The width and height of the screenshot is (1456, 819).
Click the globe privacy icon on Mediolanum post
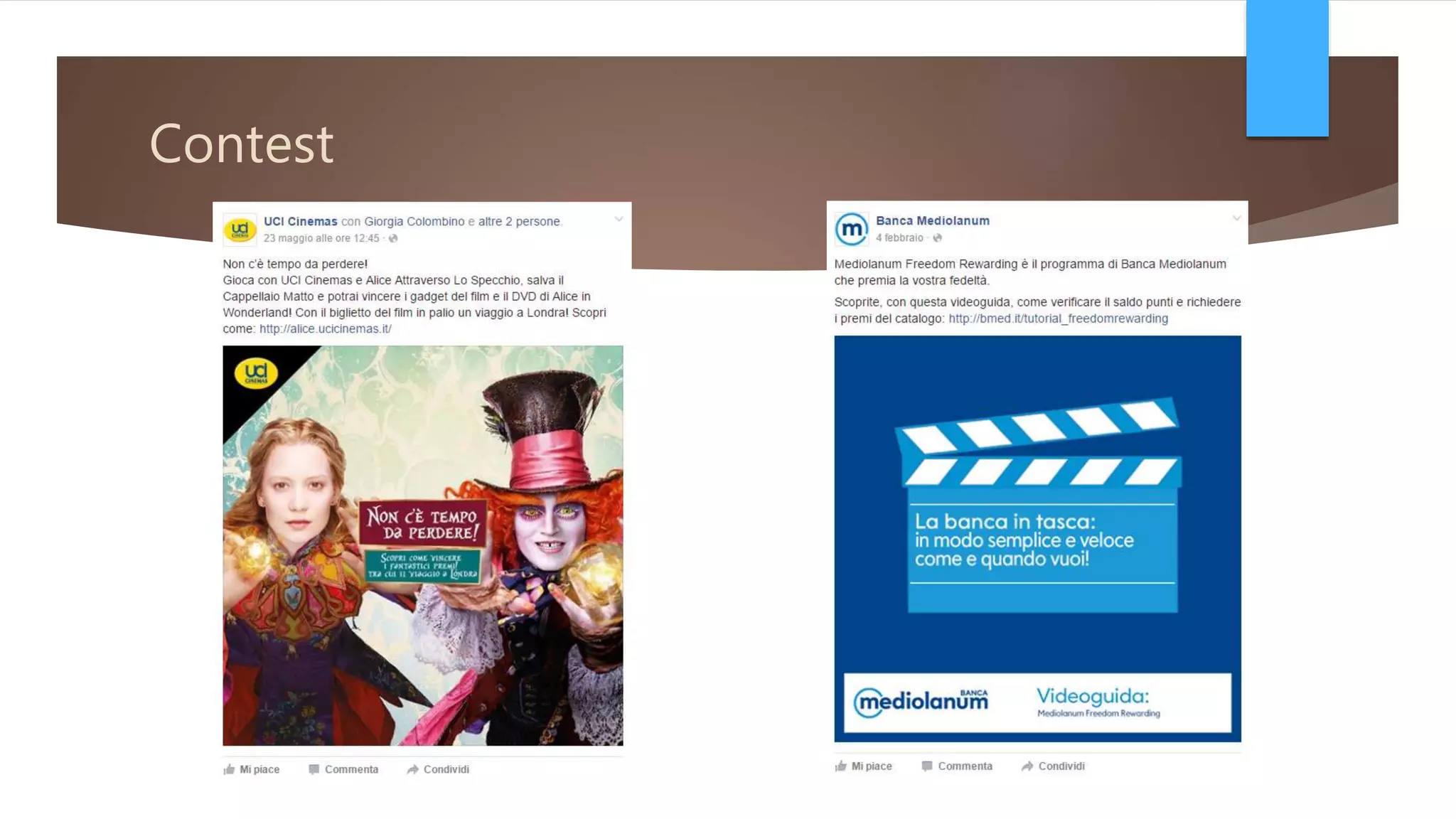pyautogui.click(x=937, y=238)
